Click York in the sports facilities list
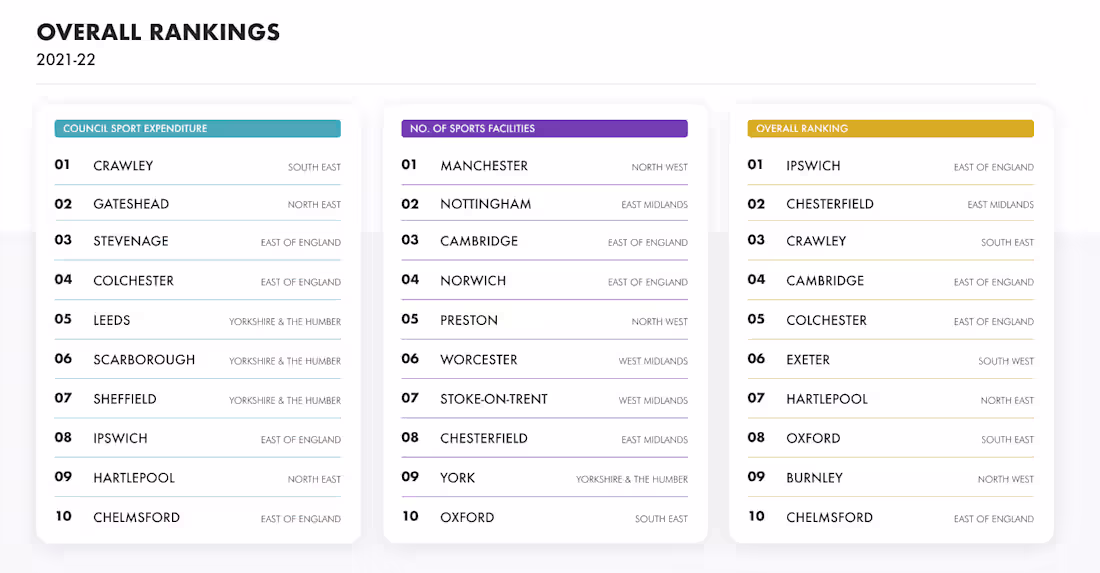The width and height of the screenshot is (1100, 573). (x=458, y=478)
